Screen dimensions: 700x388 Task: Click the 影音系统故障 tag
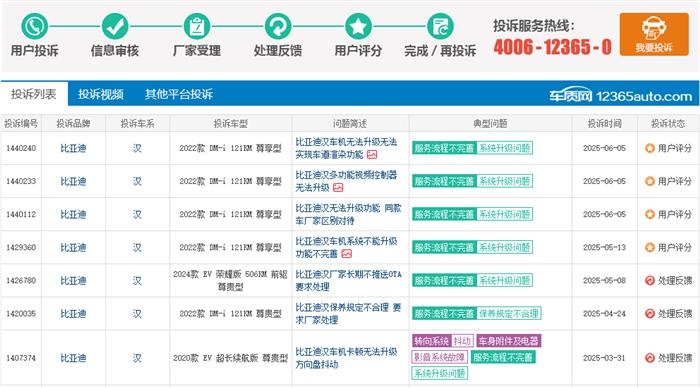tap(439, 357)
